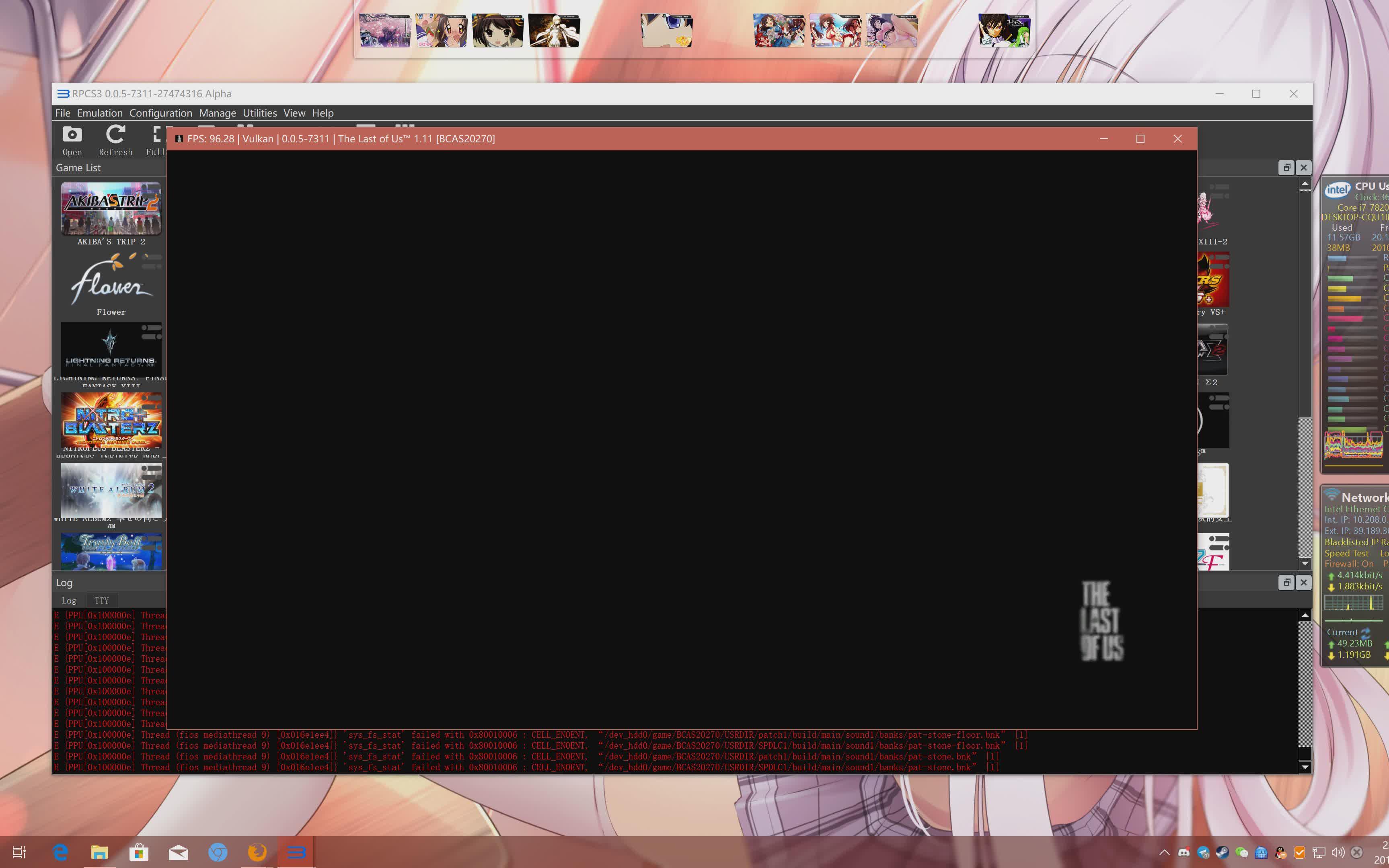The height and width of the screenshot is (868, 1389).
Task: Switch to the TTY log tab
Action: 102,601
